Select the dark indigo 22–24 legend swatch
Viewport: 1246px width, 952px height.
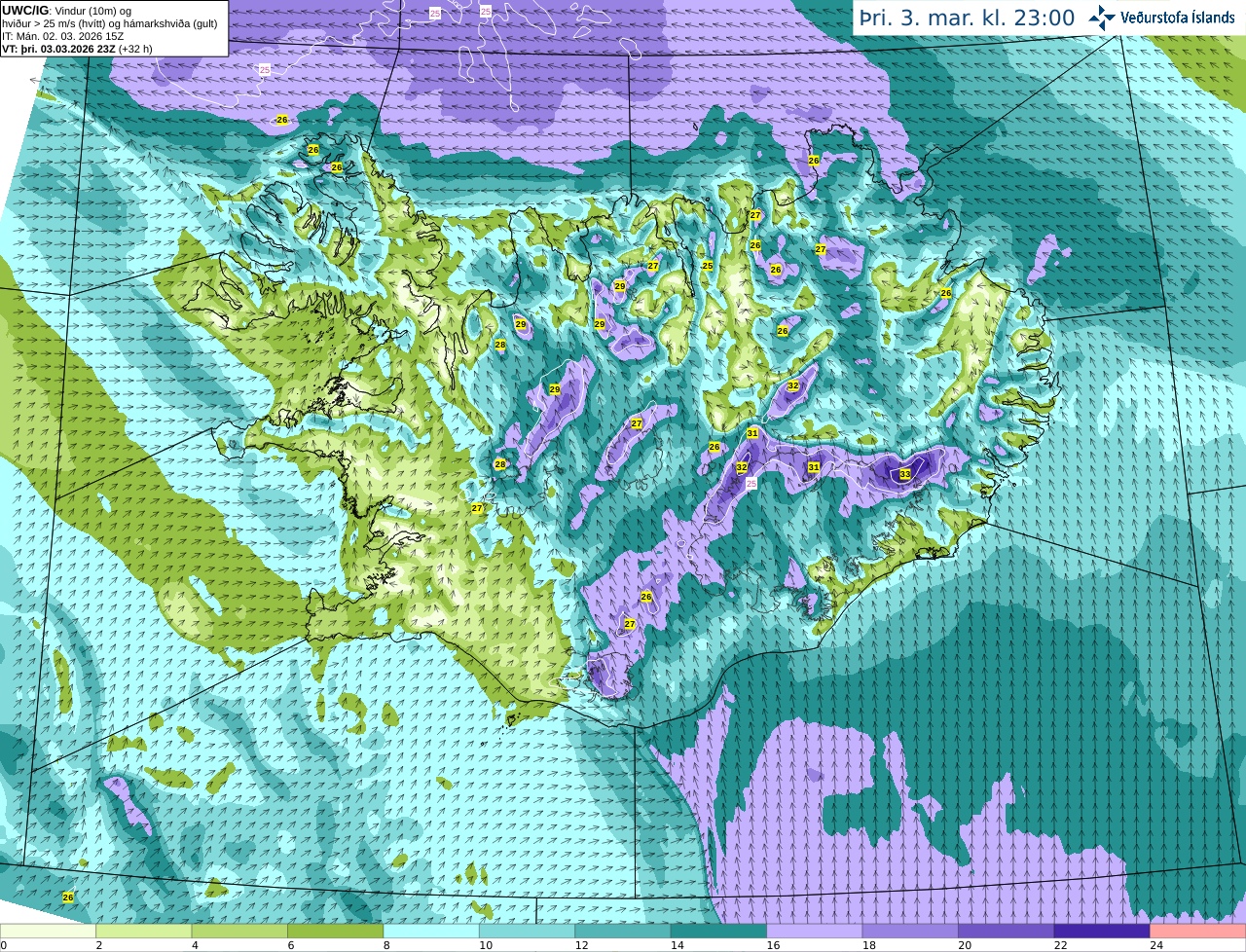[x=1102, y=931]
